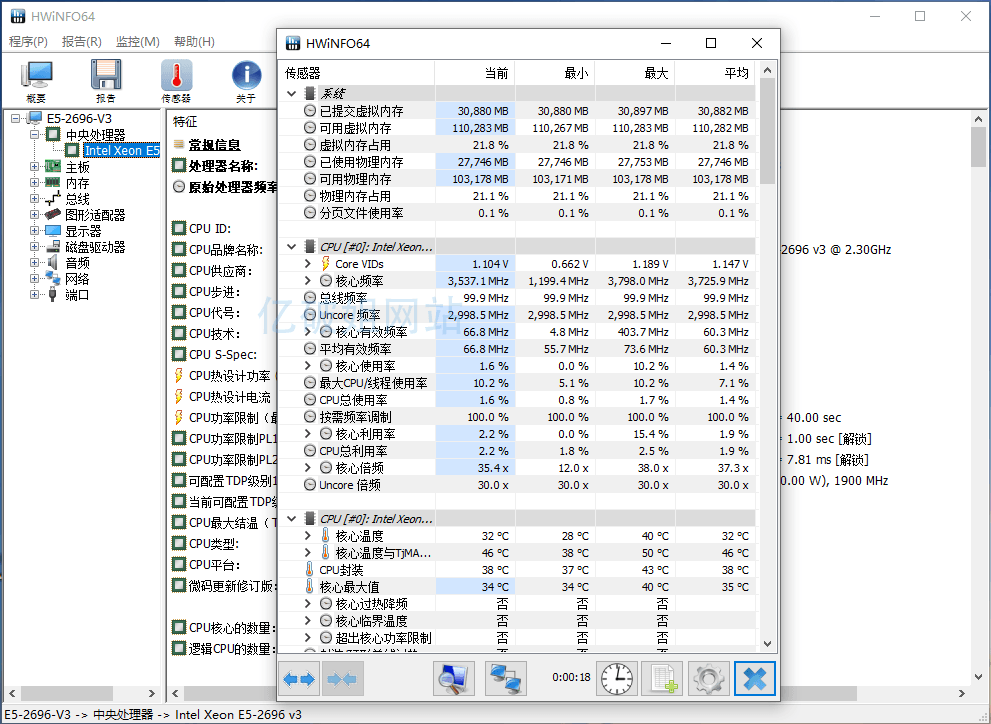Open the 概要 summary toolbar icon

[37, 78]
